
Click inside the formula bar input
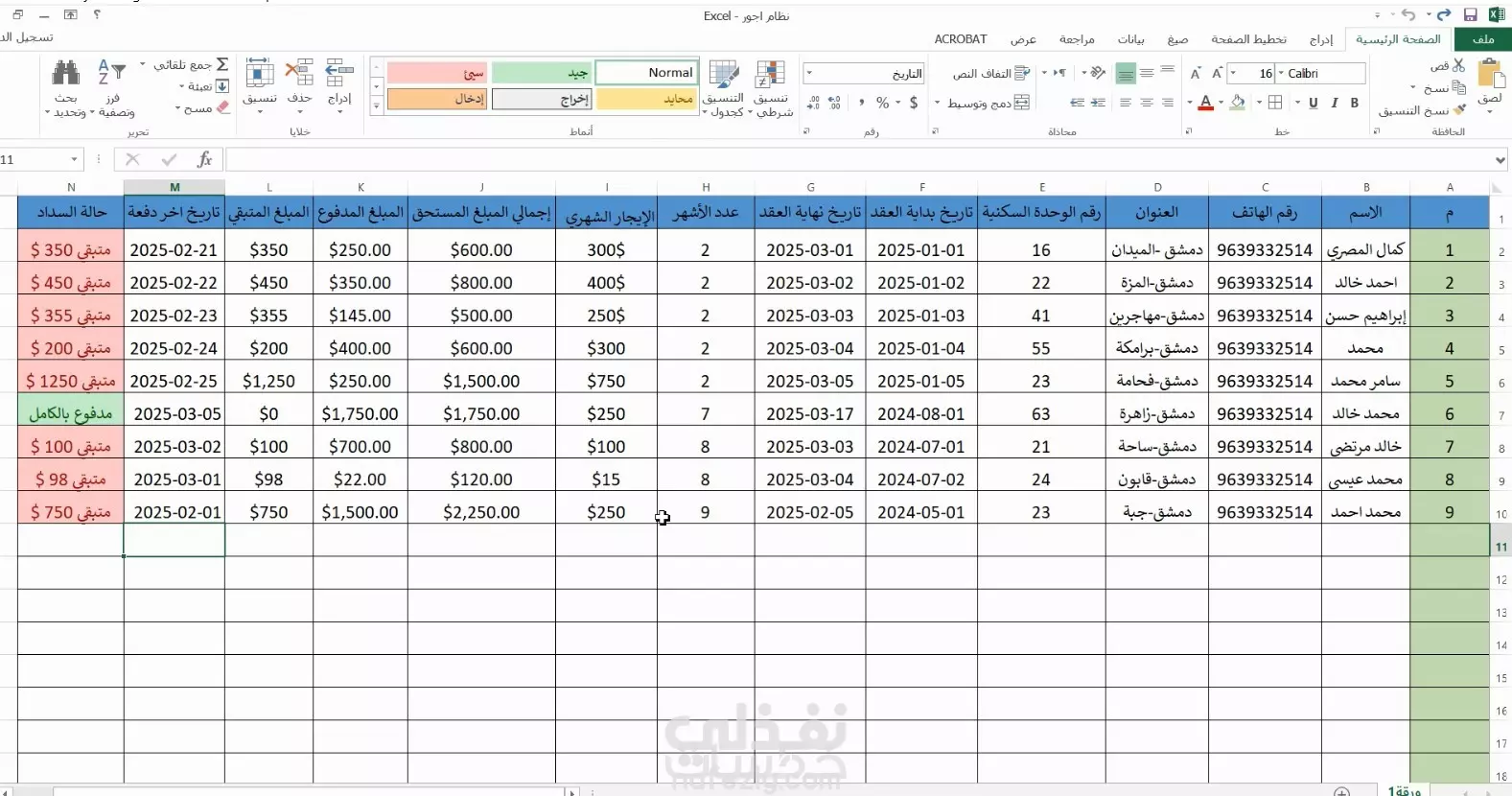tap(858, 159)
